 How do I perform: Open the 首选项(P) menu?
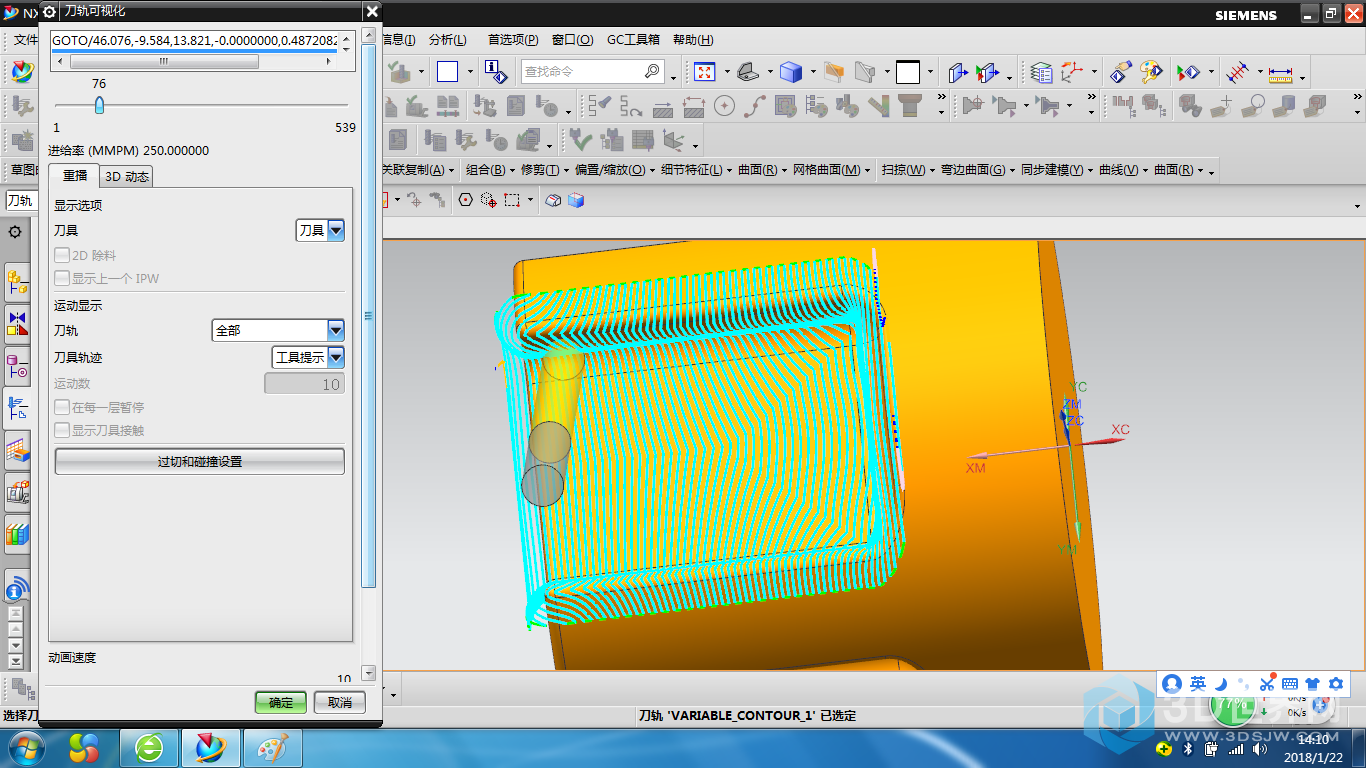(513, 40)
